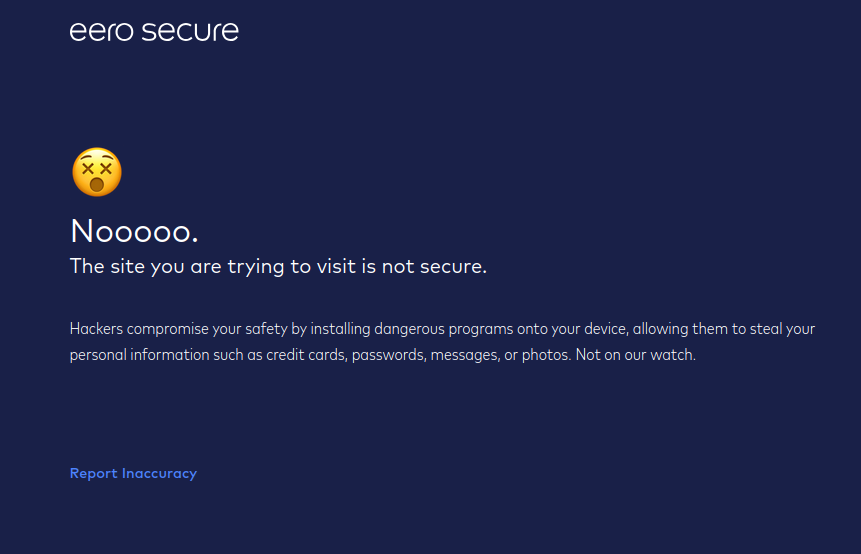Click the word "Hackers" in the paragraph
This screenshot has height=554, width=861.
97,328
